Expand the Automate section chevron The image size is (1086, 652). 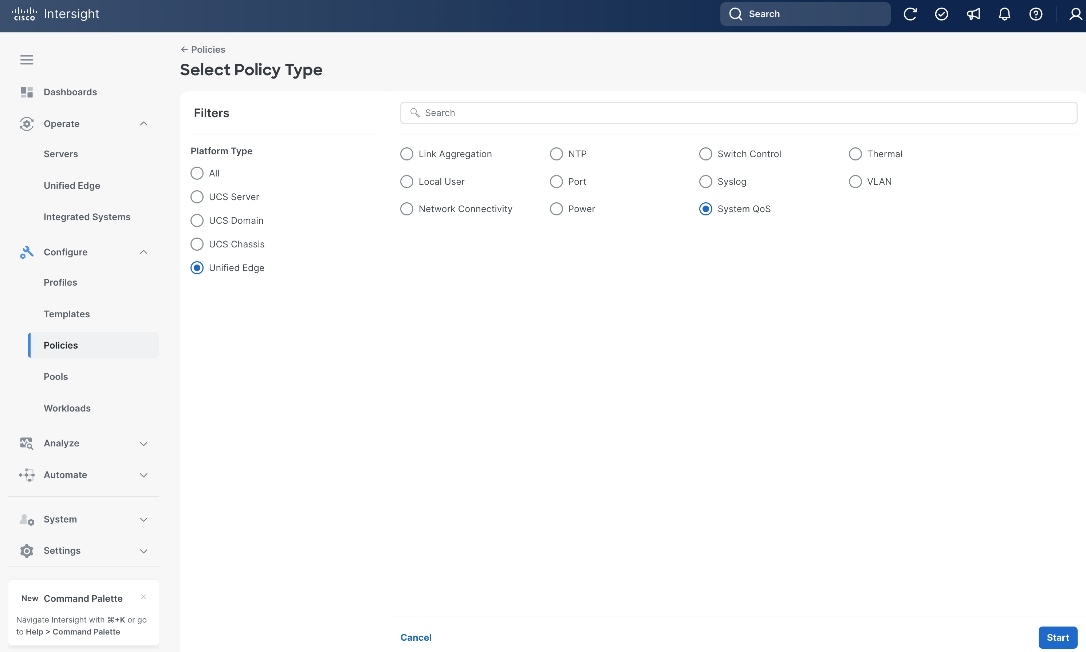click(x=143, y=475)
